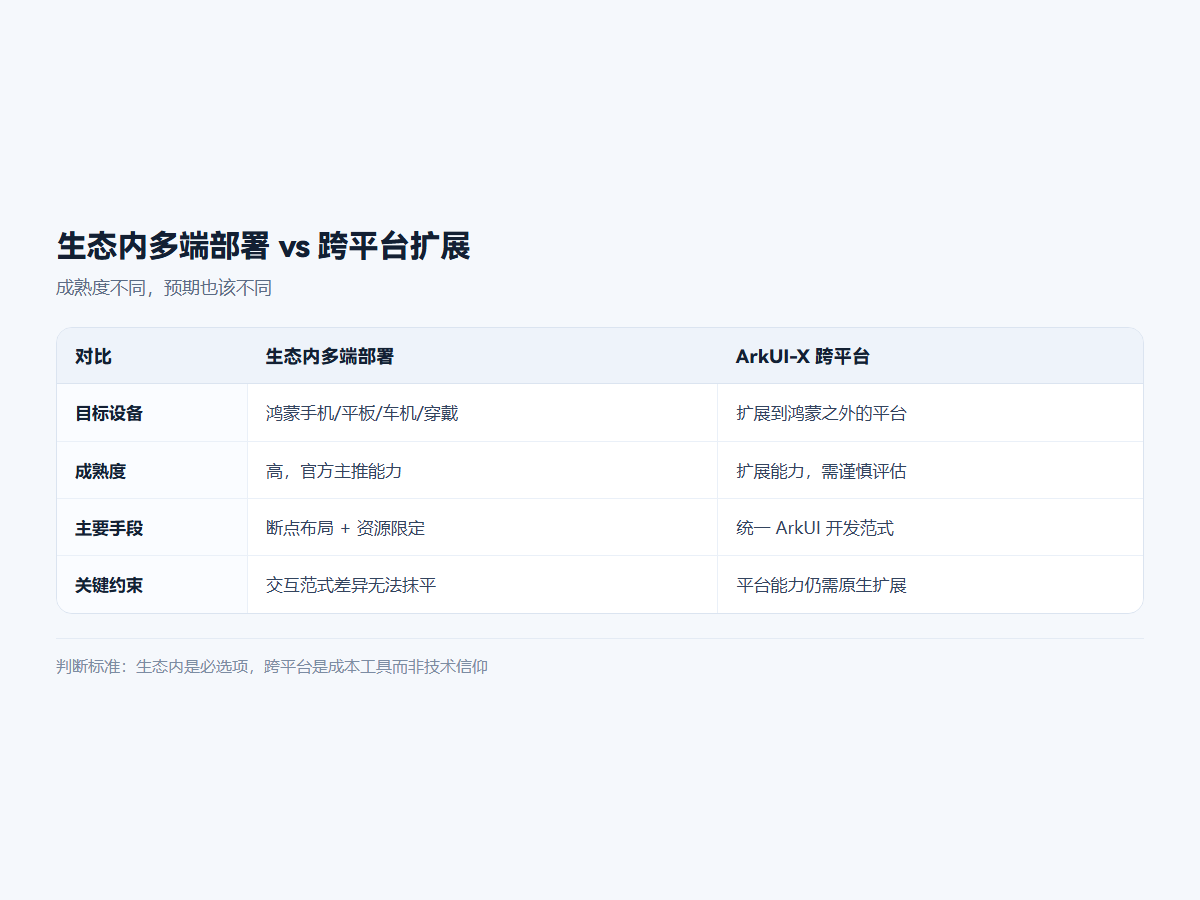Viewport: 1200px width, 900px height.
Task: Click the cell '扩展到鸿蒙之外的平台'
Action: pyautogui.click(x=930, y=413)
